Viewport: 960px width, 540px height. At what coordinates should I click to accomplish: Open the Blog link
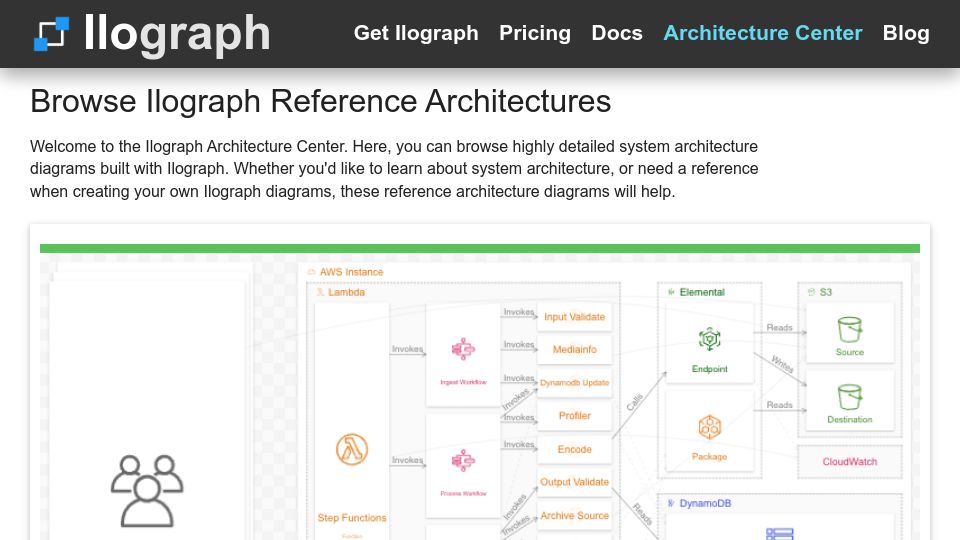pyautogui.click(x=906, y=33)
